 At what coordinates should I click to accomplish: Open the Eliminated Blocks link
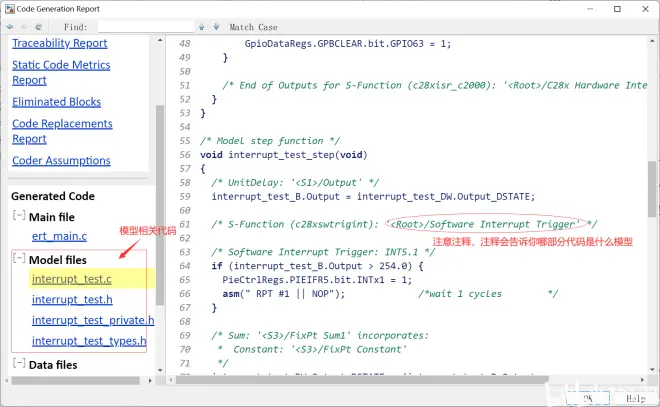(56, 102)
